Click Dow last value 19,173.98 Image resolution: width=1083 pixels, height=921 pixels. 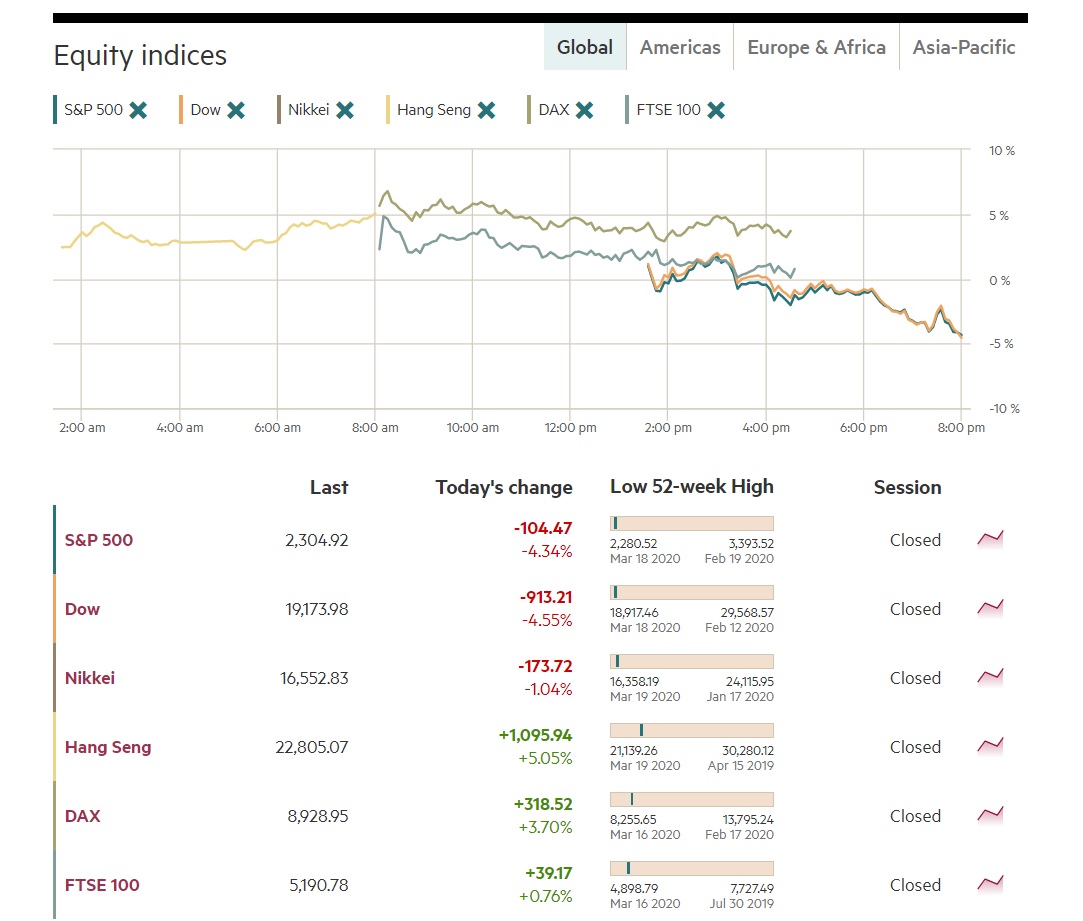point(316,609)
